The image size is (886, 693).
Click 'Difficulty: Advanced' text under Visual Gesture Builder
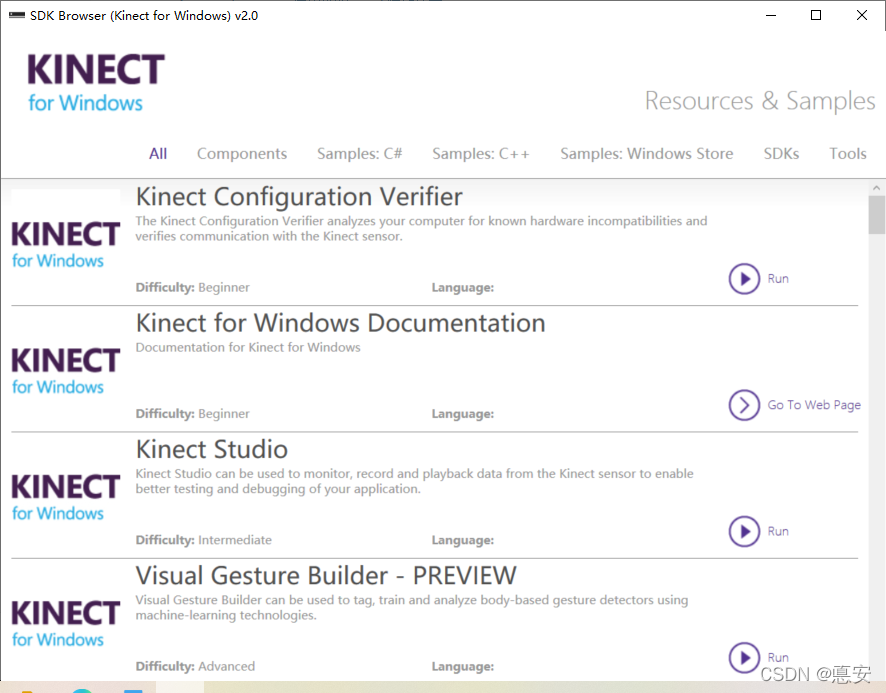(x=195, y=666)
